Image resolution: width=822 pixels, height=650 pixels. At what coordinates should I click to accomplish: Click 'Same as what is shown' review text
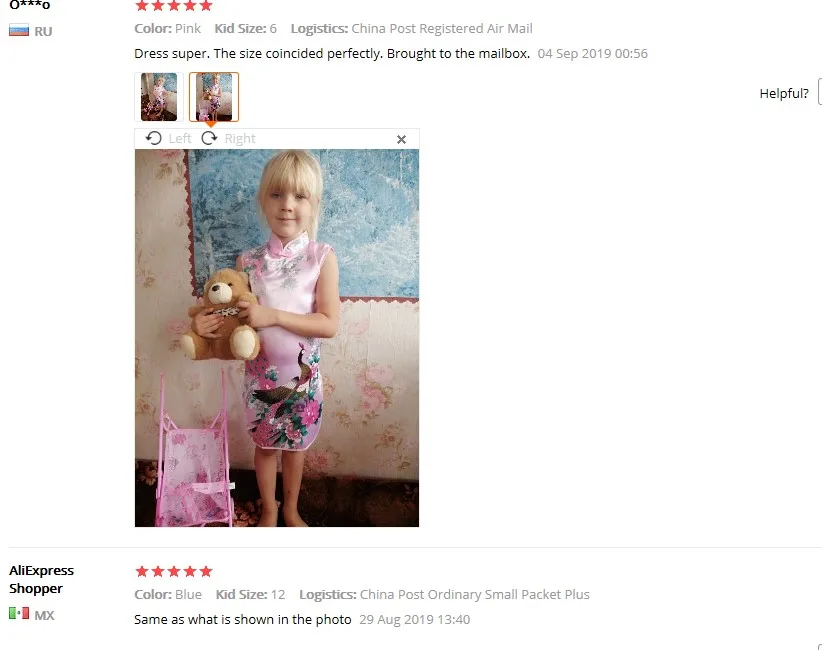(243, 620)
